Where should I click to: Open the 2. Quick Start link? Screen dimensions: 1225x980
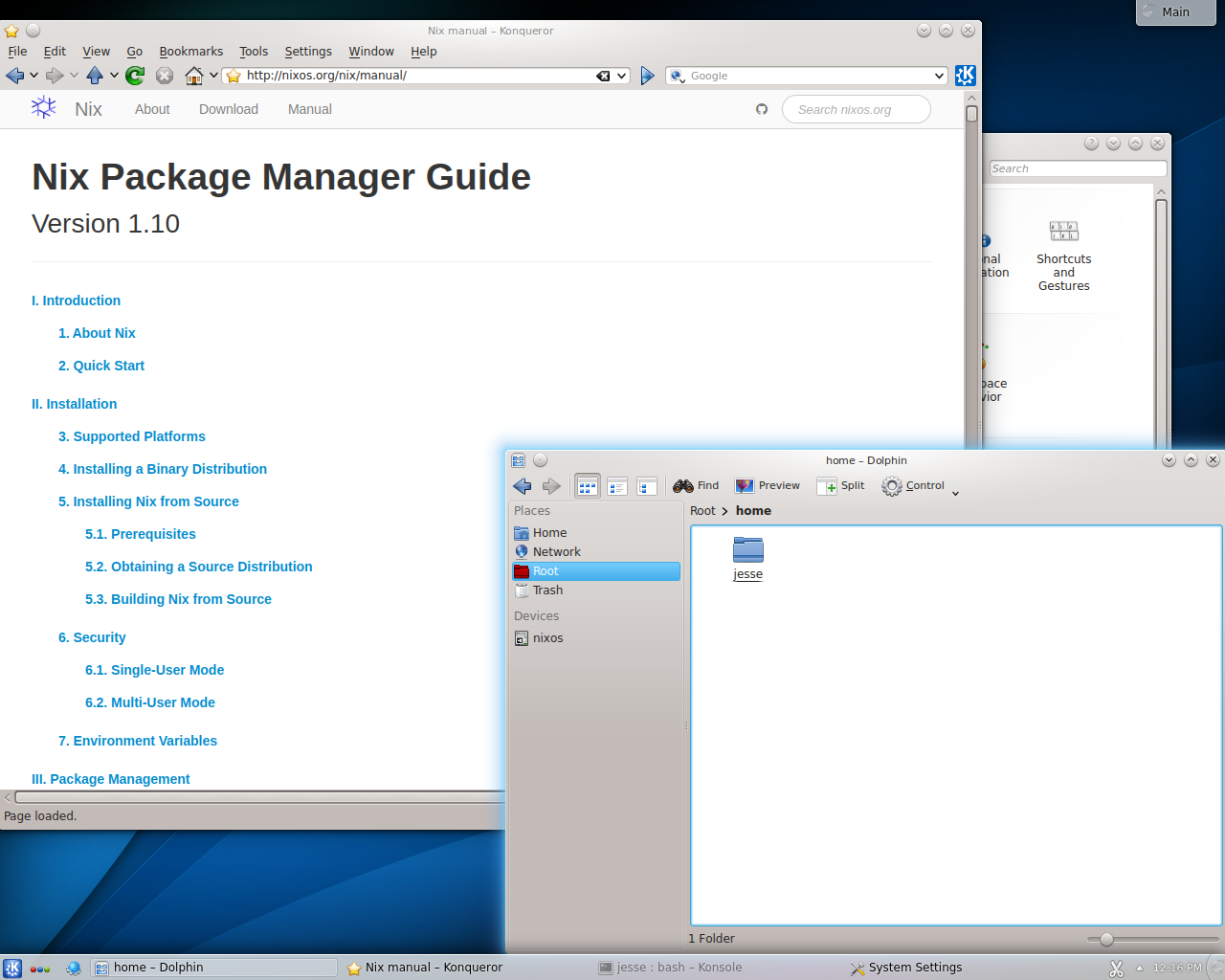pos(101,366)
